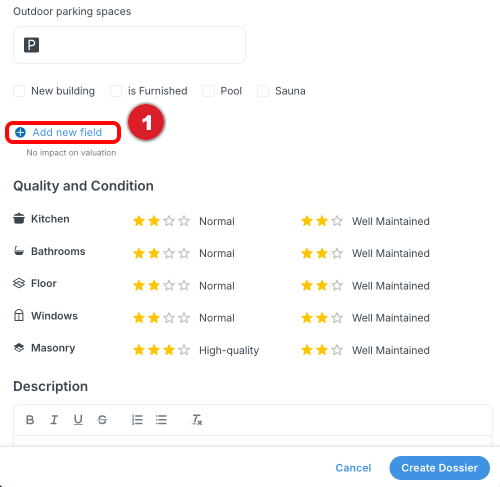This screenshot has width=500, height=487.
Task: Enable the is Furnished checkbox
Action: point(116,91)
